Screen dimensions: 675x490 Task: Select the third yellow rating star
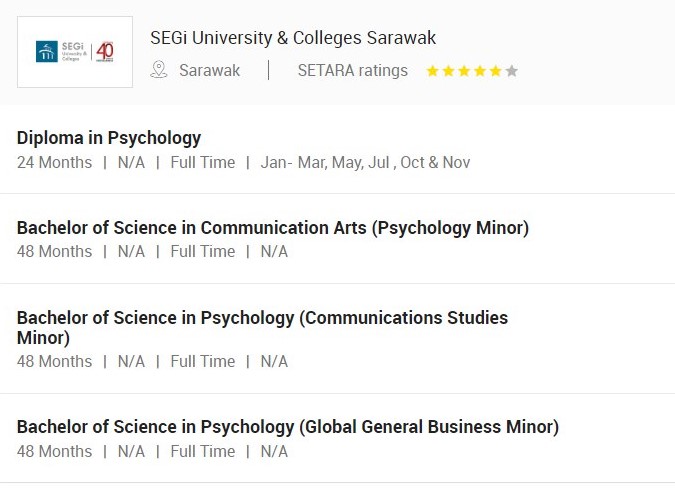pyautogui.click(x=464, y=71)
